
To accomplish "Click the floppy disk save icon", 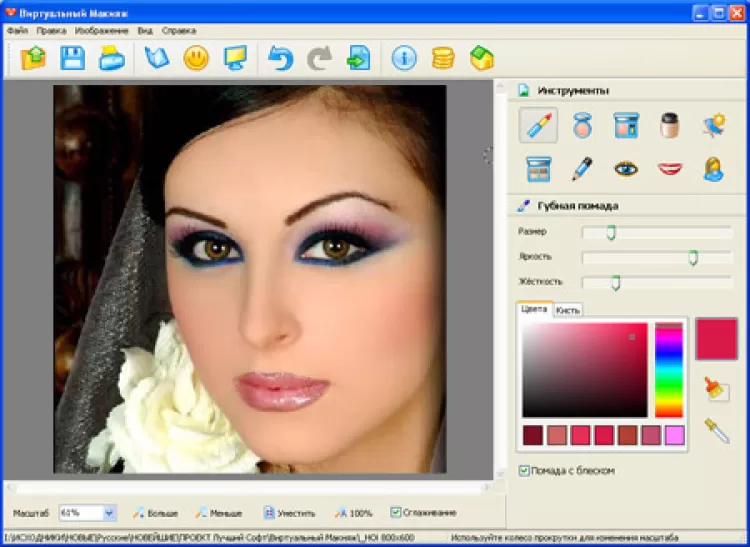I will 73,58.
